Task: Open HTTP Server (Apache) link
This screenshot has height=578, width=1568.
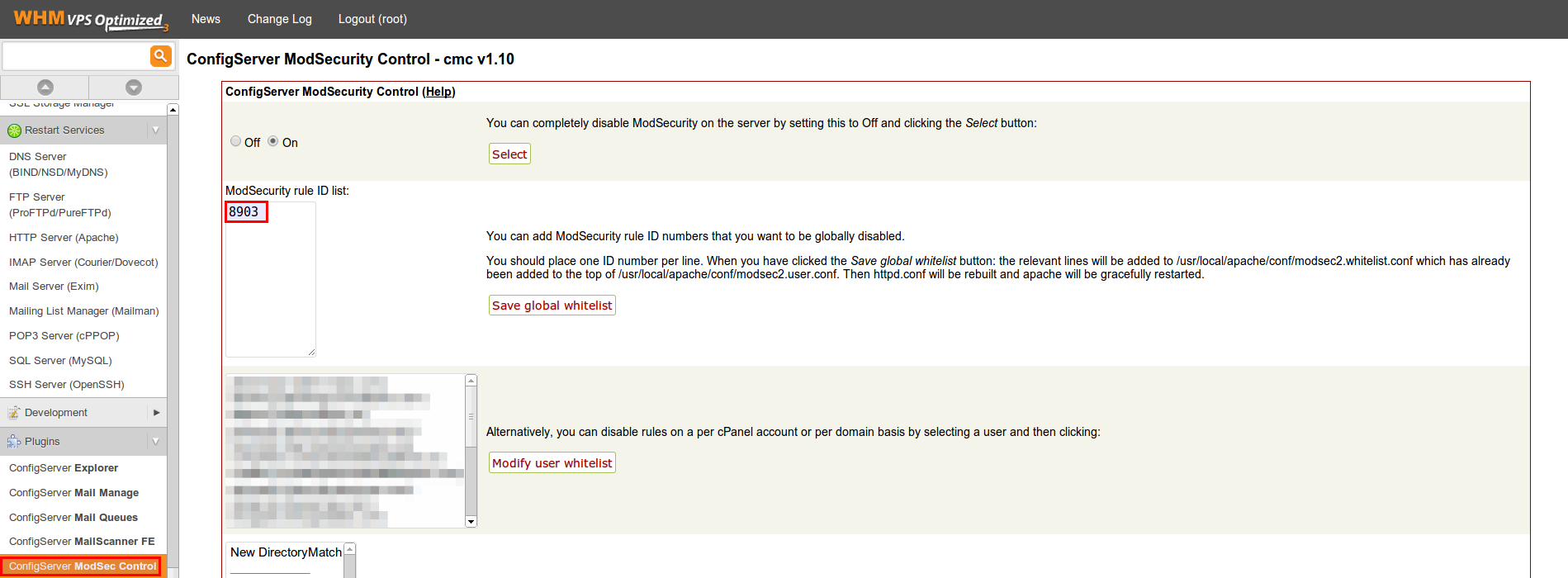Action: tap(64, 238)
